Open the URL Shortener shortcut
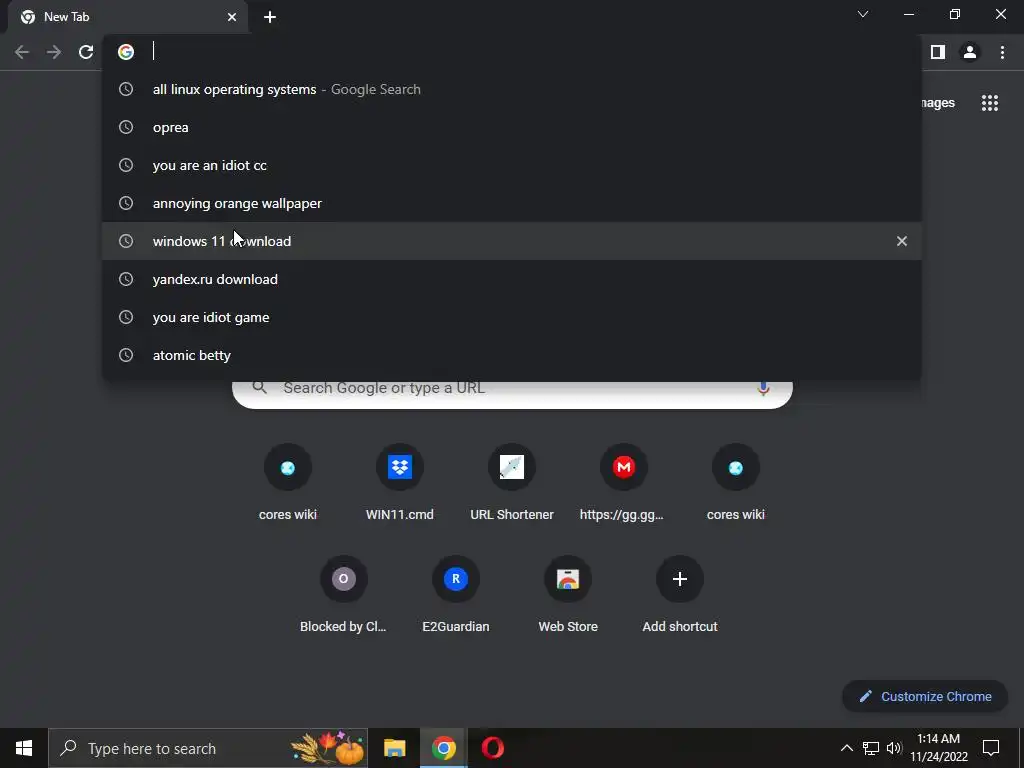The image size is (1024, 768). point(512,483)
